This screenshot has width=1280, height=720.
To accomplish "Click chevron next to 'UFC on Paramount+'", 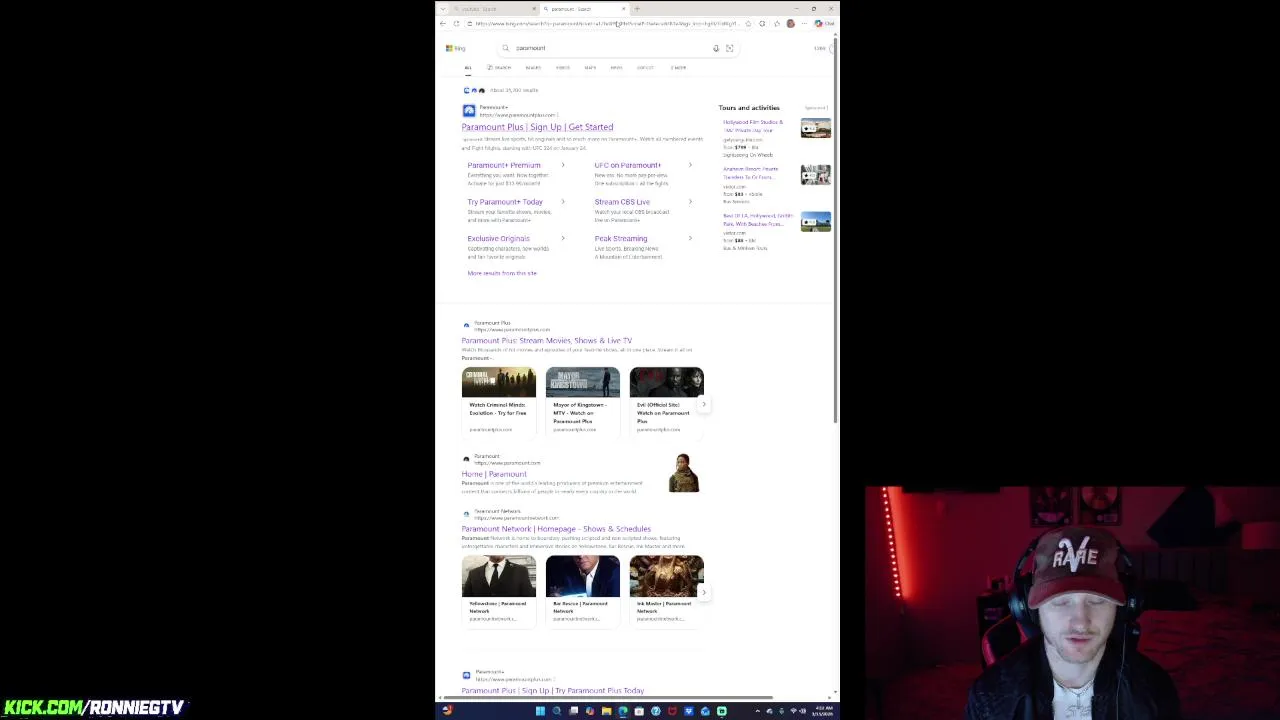I will pos(690,165).
